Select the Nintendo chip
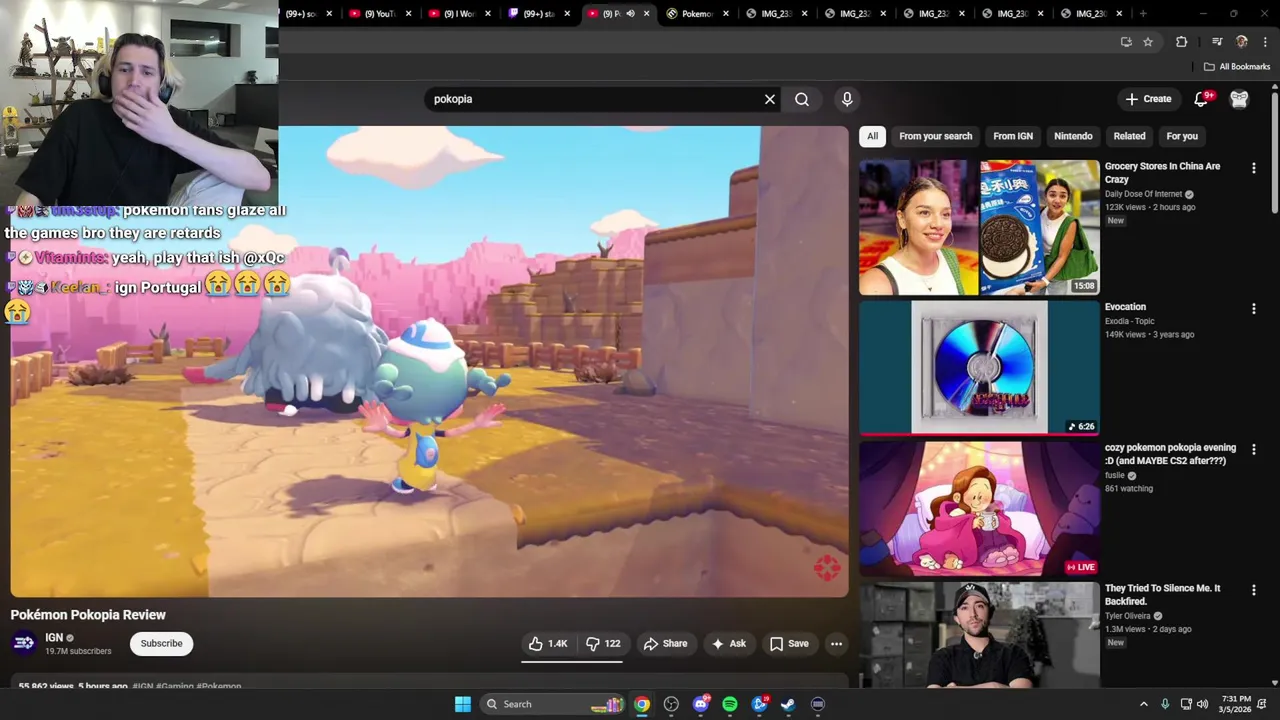The image size is (1280, 720). (1073, 136)
